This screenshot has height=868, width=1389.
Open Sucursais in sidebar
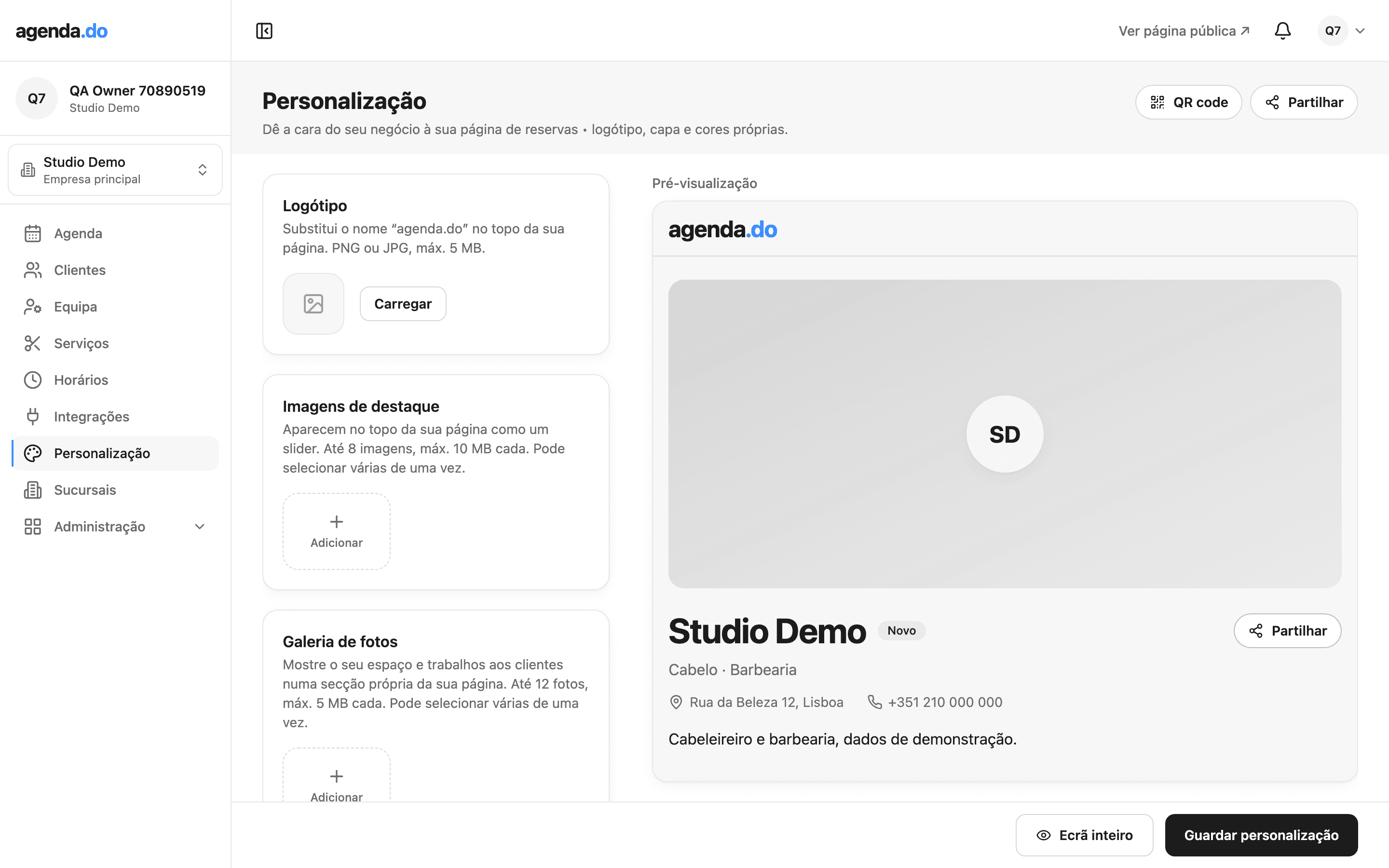point(115,489)
